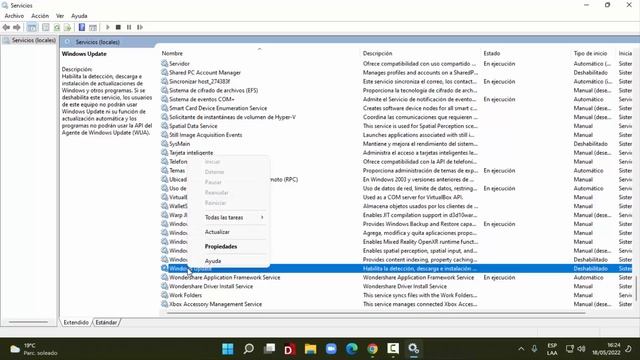Screen dimensions: 640x360
Task: Click the microphone icon in system tray
Action: click(x=534, y=349)
